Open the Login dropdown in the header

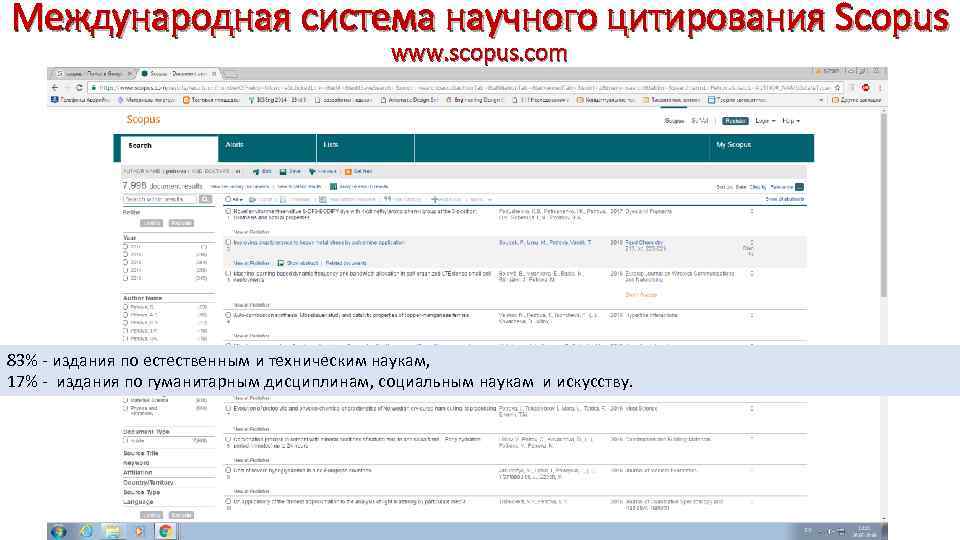765,121
